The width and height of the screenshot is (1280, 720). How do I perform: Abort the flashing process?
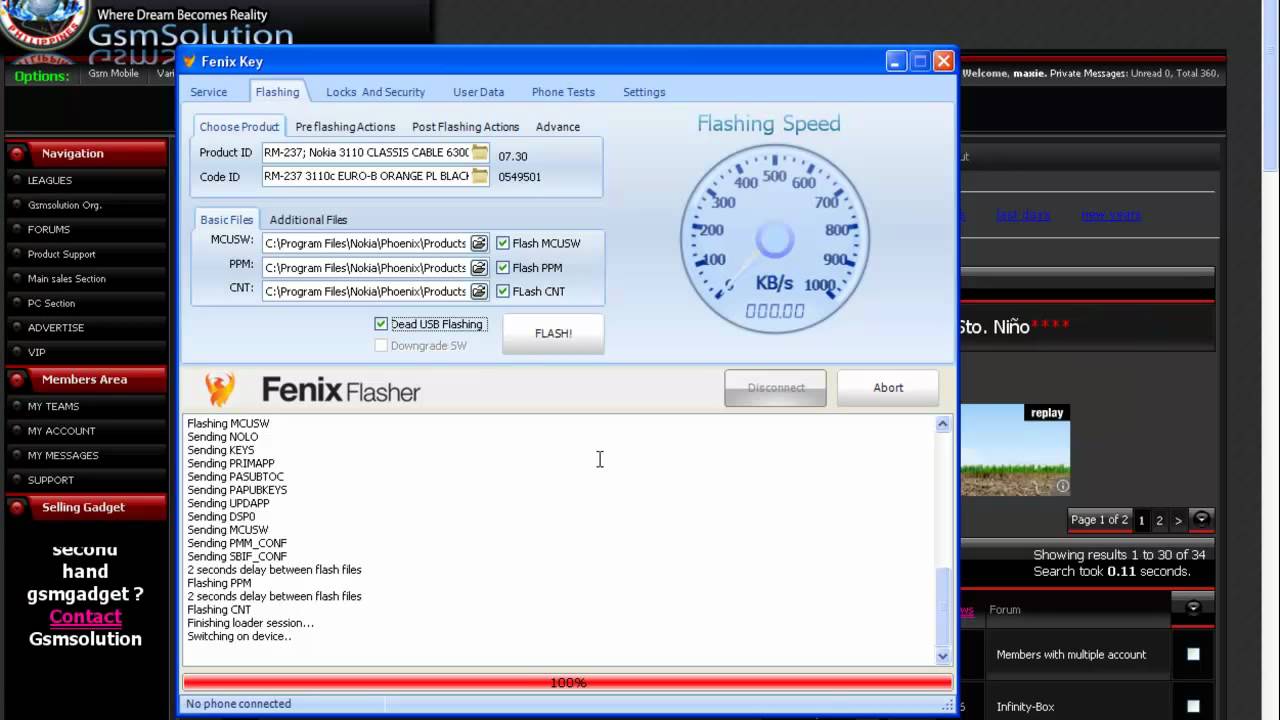click(888, 388)
